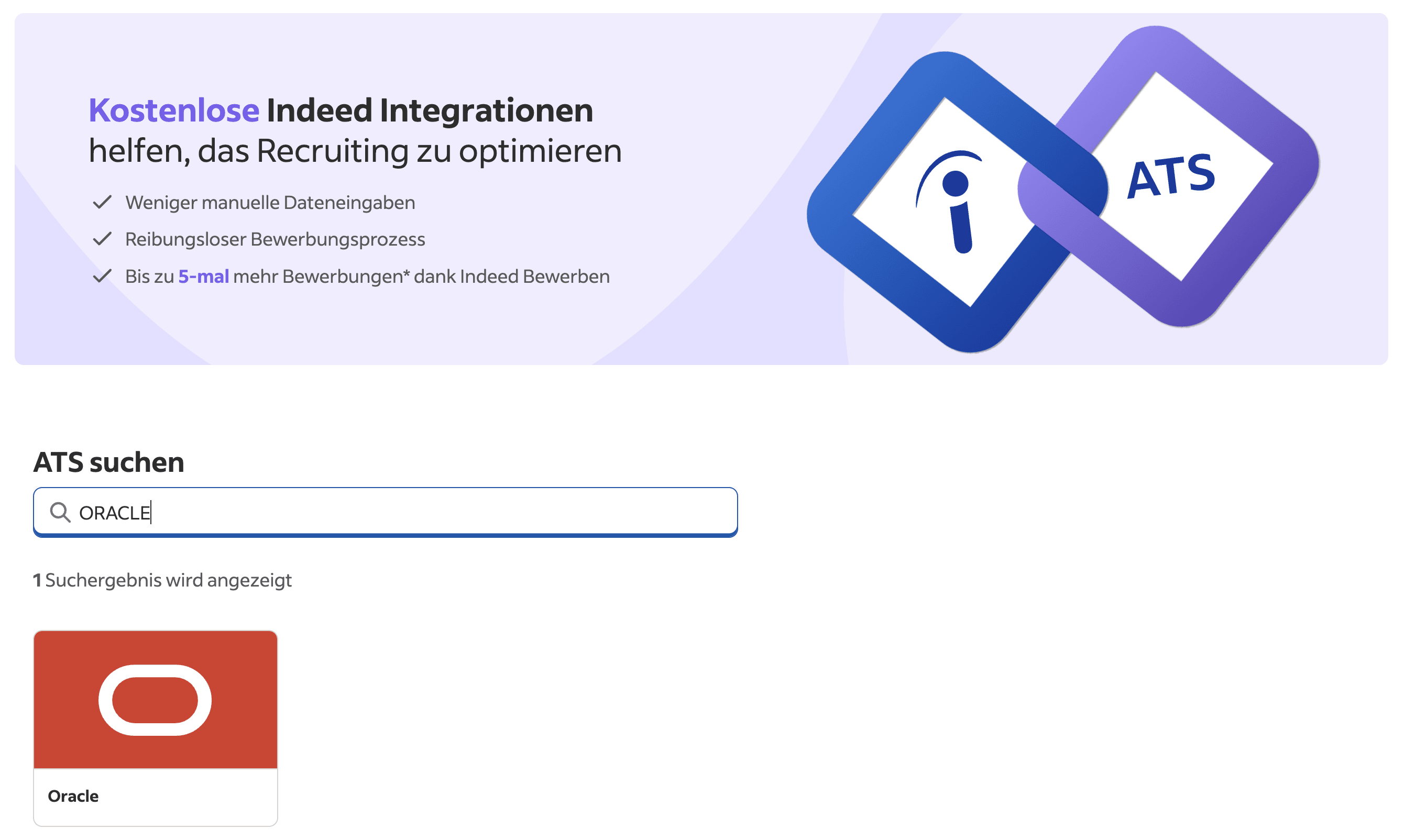Click the ATS suchen heading
The width and height of the screenshot is (1405, 840).
pos(108,462)
